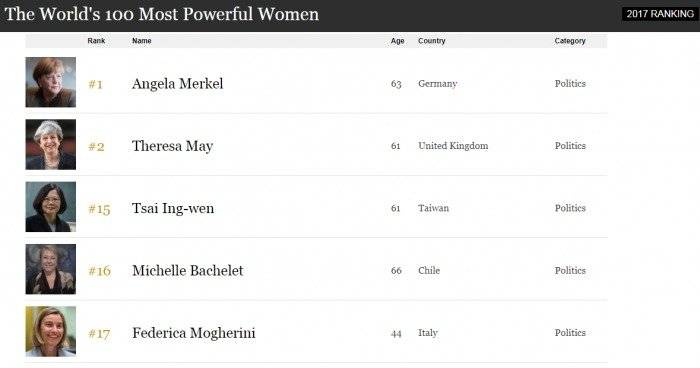Open the 2017 RANKING selector
700x368 pixels.
(660, 14)
